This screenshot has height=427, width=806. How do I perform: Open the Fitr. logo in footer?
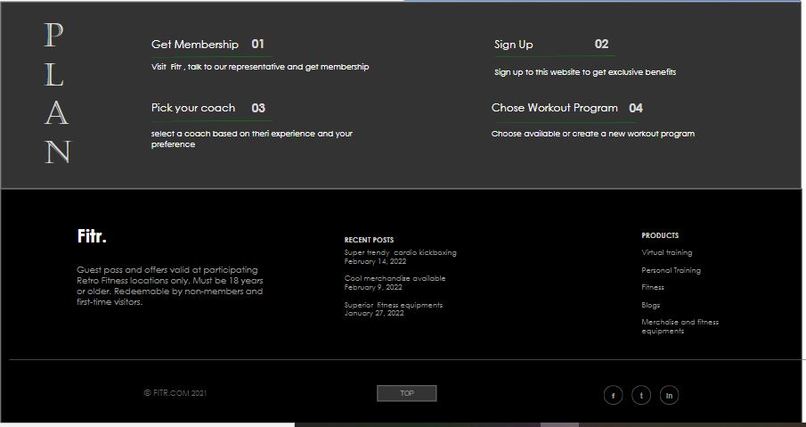pyautogui.click(x=91, y=236)
